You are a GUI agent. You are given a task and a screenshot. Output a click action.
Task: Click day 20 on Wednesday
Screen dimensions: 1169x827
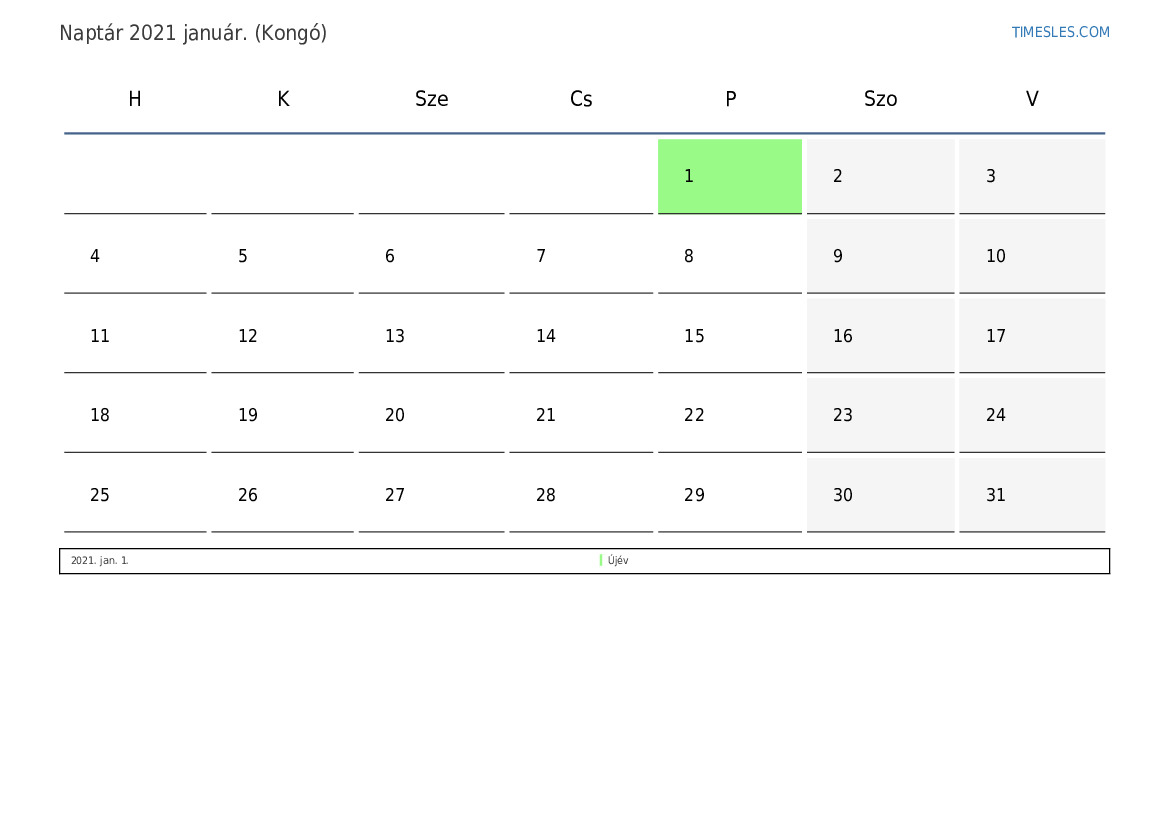pyautogui.click(x=431, y=415)
